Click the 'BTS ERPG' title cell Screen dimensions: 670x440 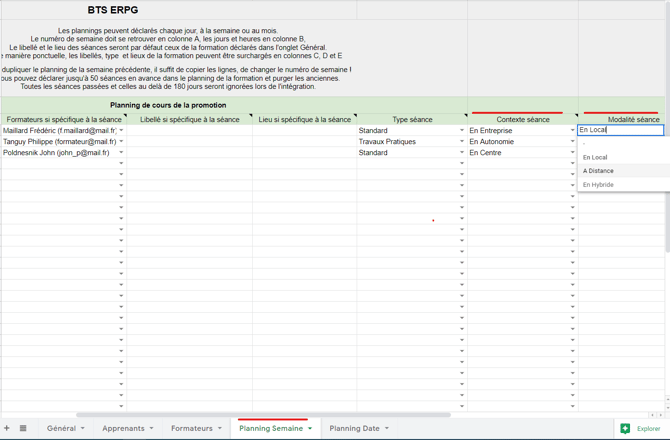point(113,10)
